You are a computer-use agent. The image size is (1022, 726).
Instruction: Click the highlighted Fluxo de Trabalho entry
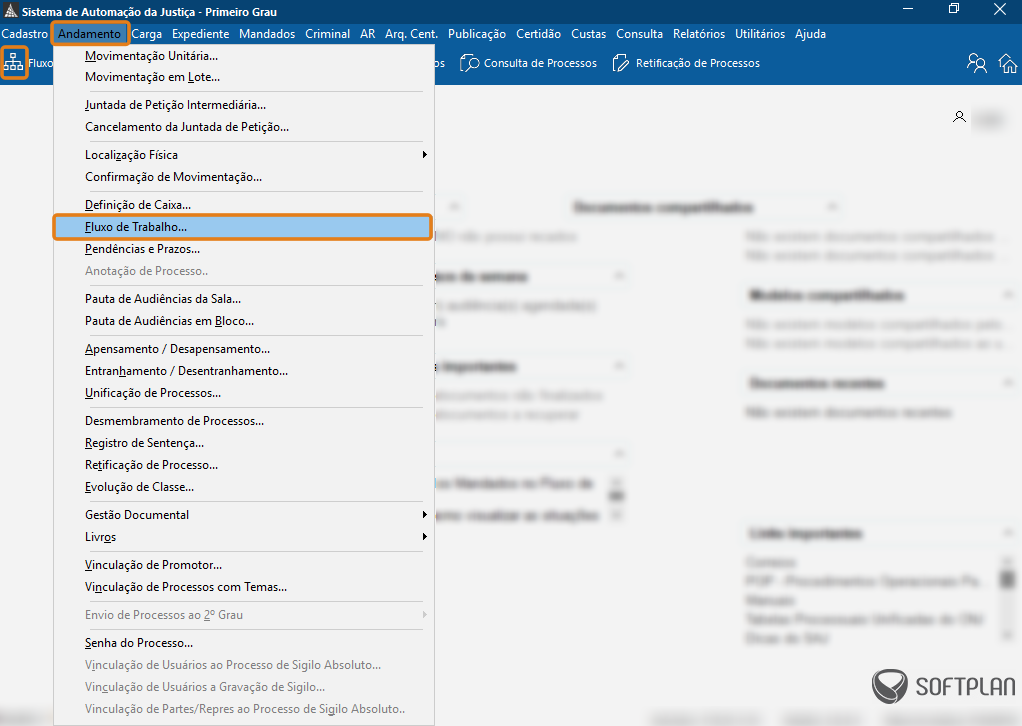(x=244, y=227)
